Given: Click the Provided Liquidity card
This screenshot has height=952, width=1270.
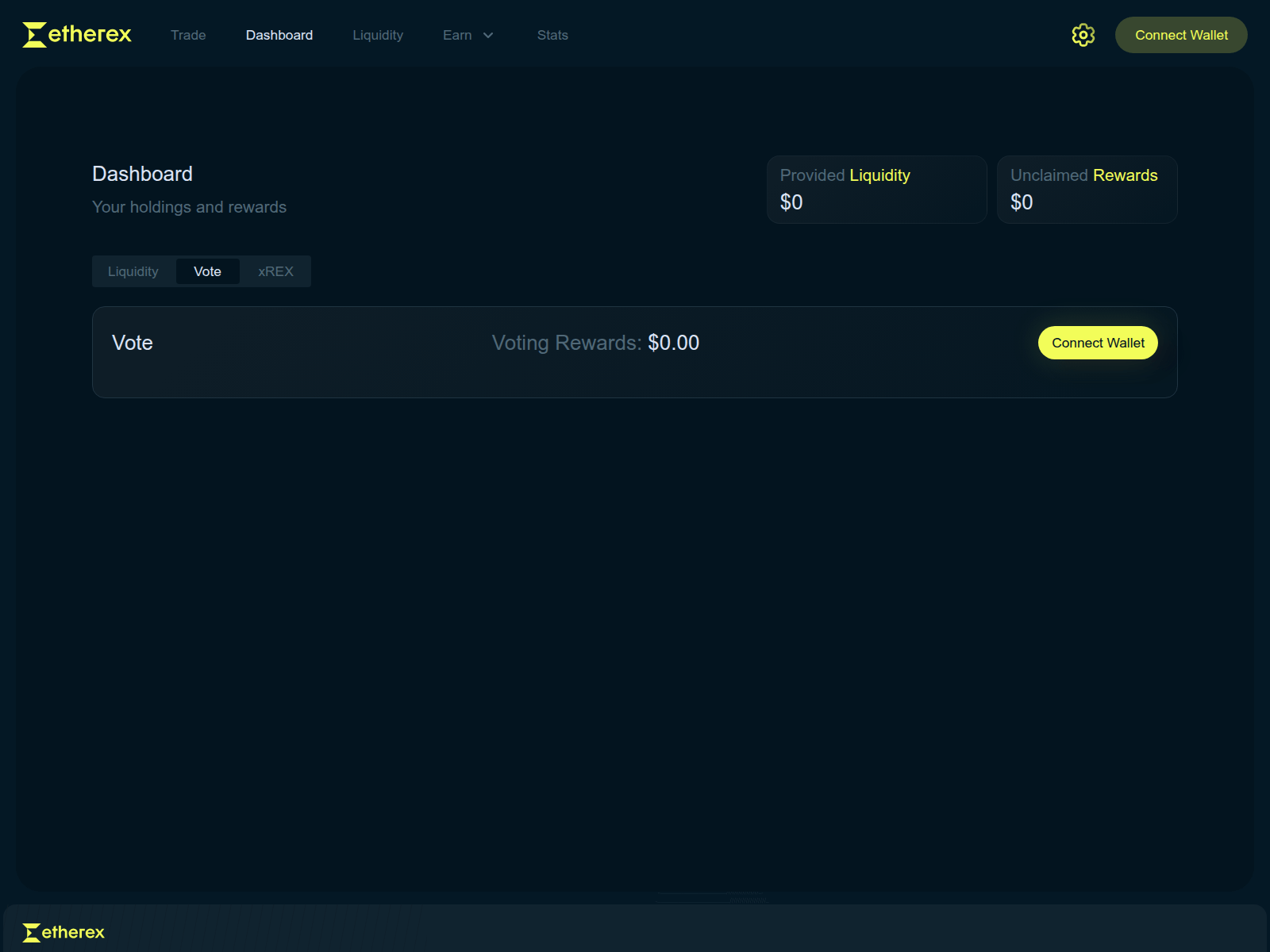Looking at the screenshot, I should tap(876, 190).
